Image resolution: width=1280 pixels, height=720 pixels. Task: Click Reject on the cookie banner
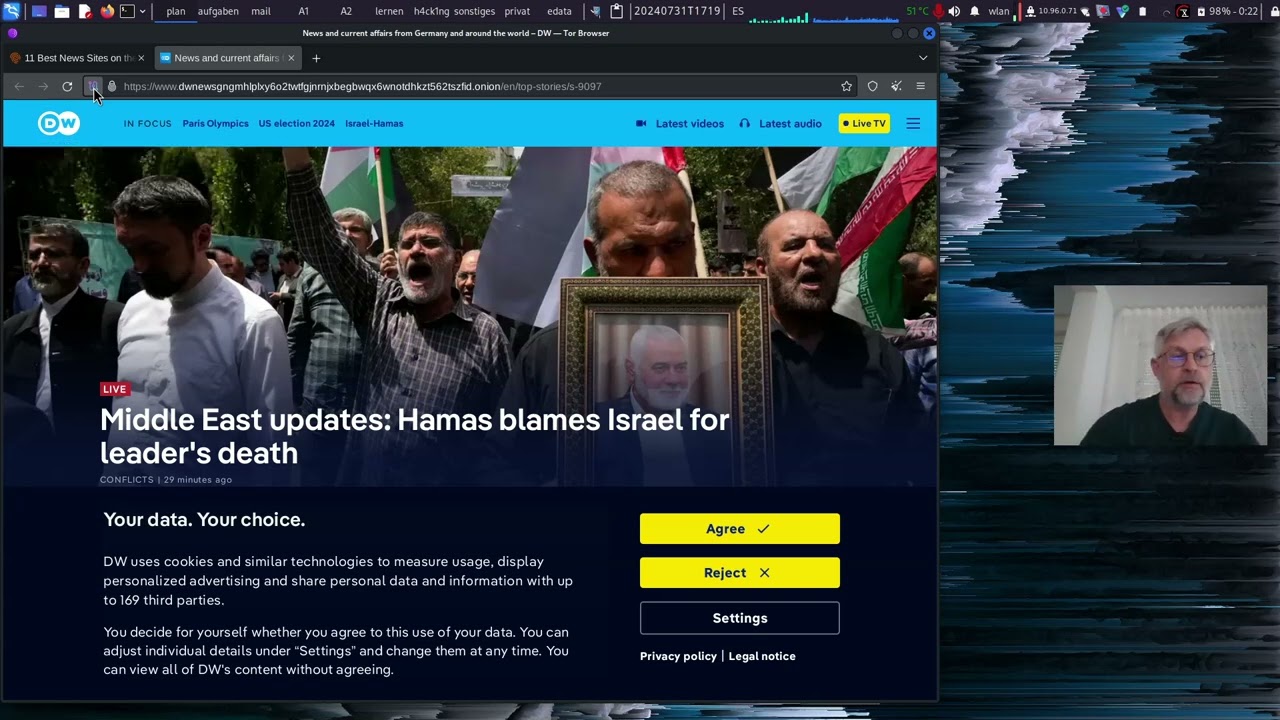point(740,573)
